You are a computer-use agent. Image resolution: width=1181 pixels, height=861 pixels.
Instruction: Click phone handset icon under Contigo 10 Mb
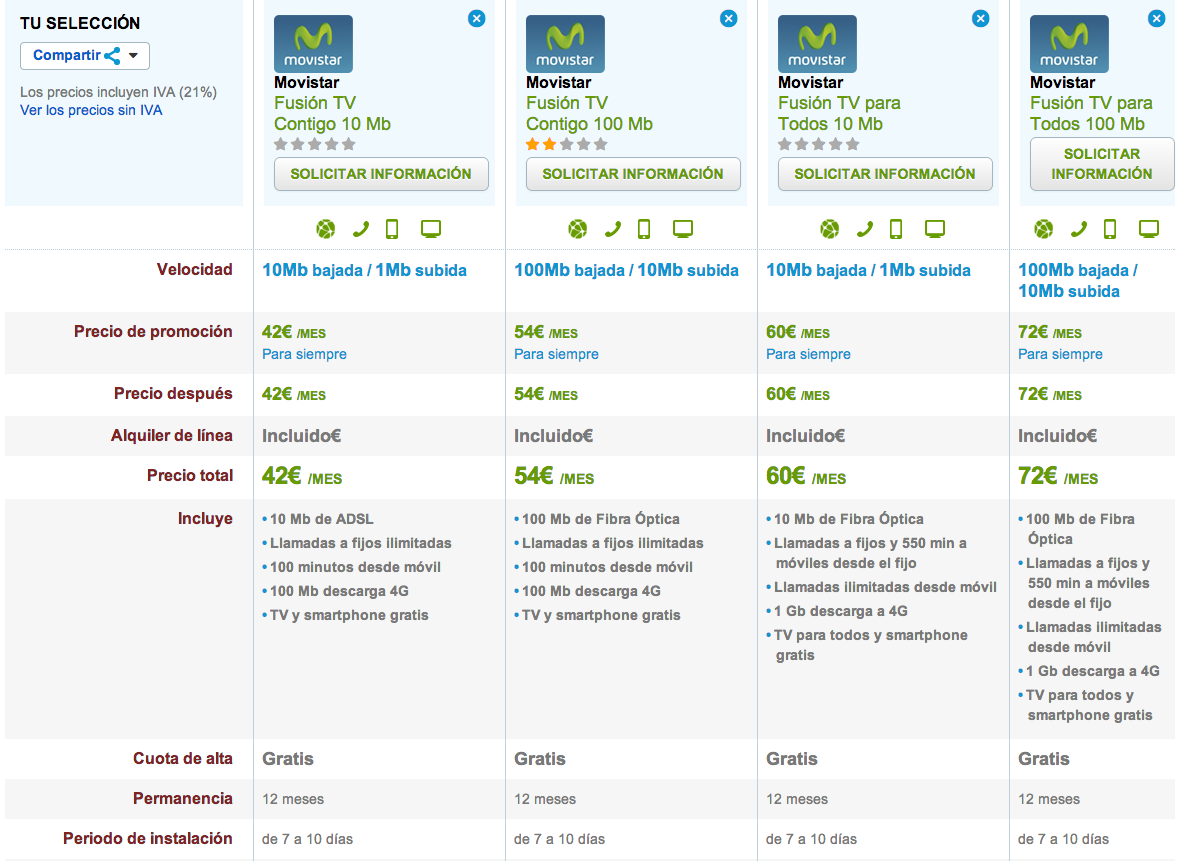(x=360, y=229)
